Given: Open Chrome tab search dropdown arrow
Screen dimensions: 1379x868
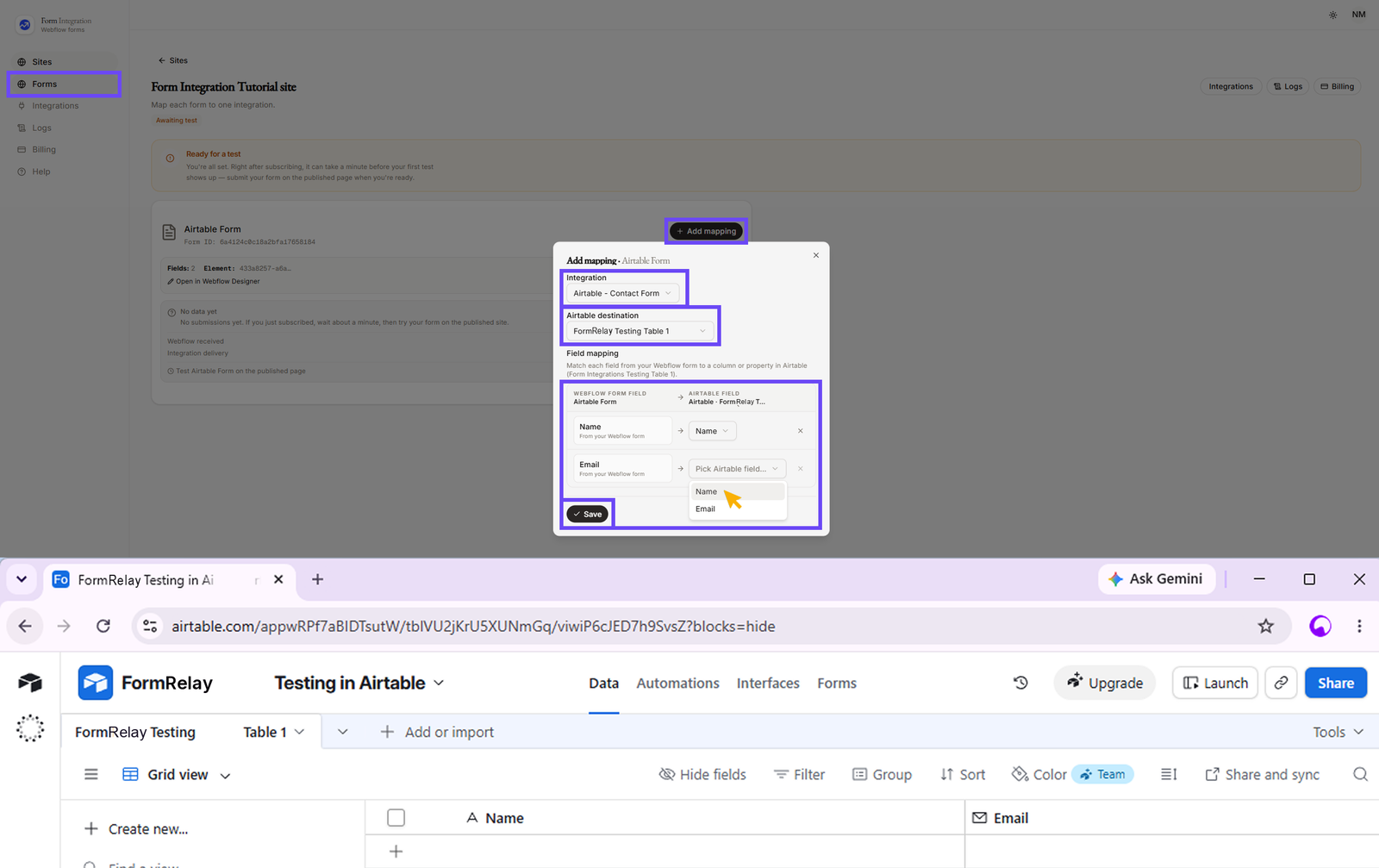Looking at the screenshot, I should pos(22,579).
